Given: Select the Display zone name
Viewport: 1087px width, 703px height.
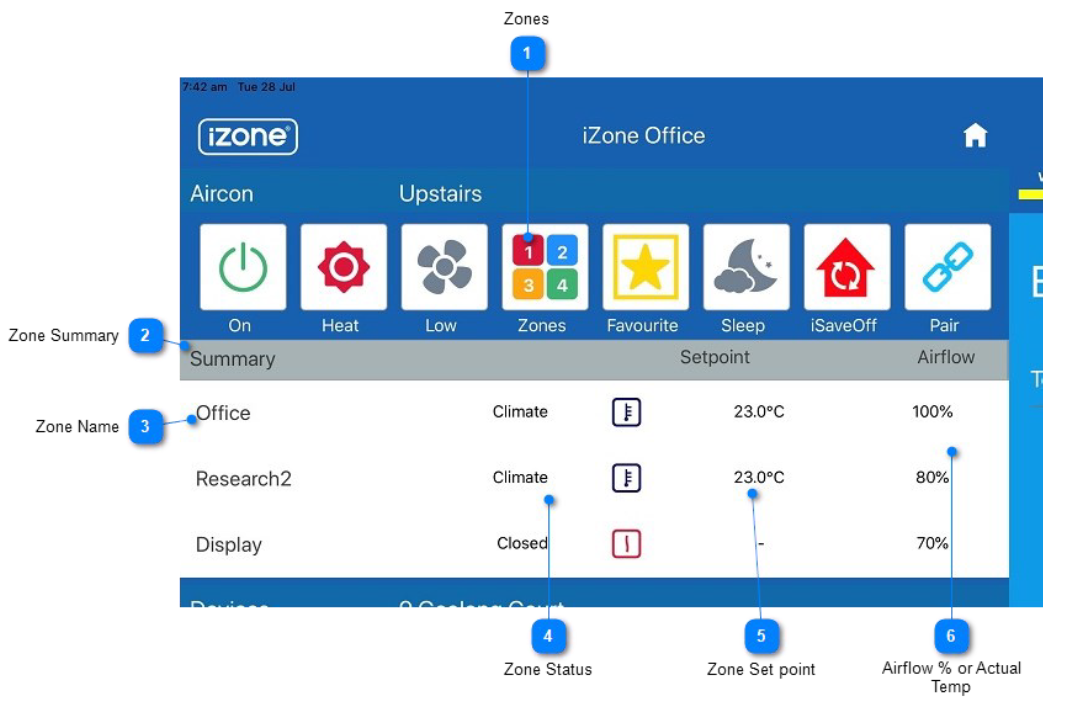Looking at the screenshot, I should click(229, 545).
